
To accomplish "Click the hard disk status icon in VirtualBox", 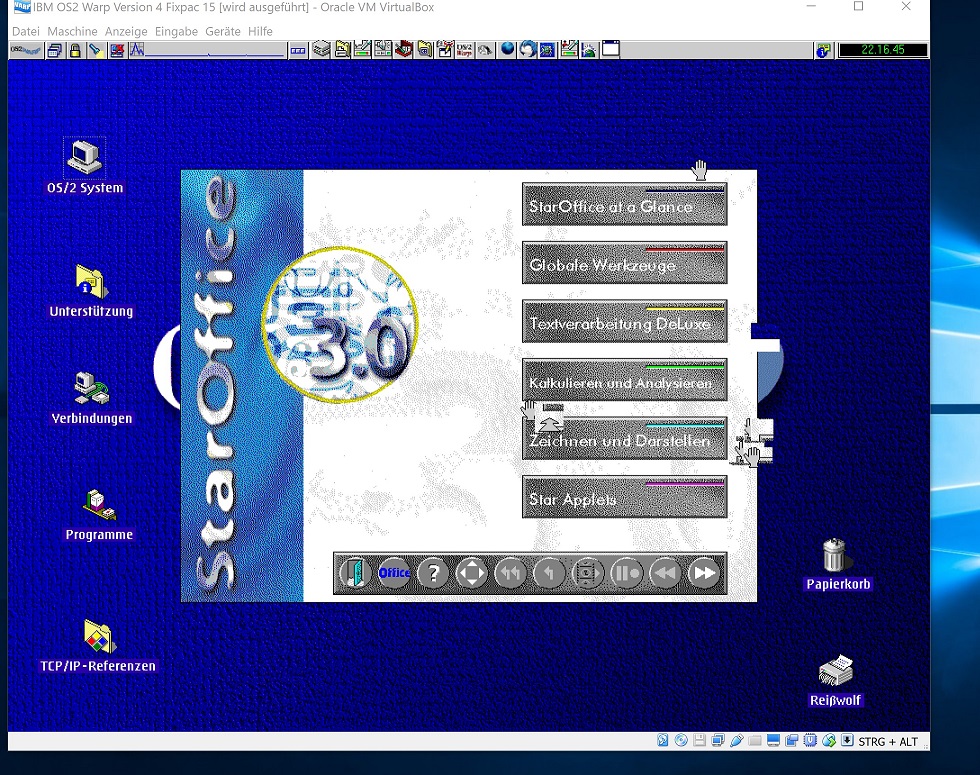I will [x=663, y=741].
